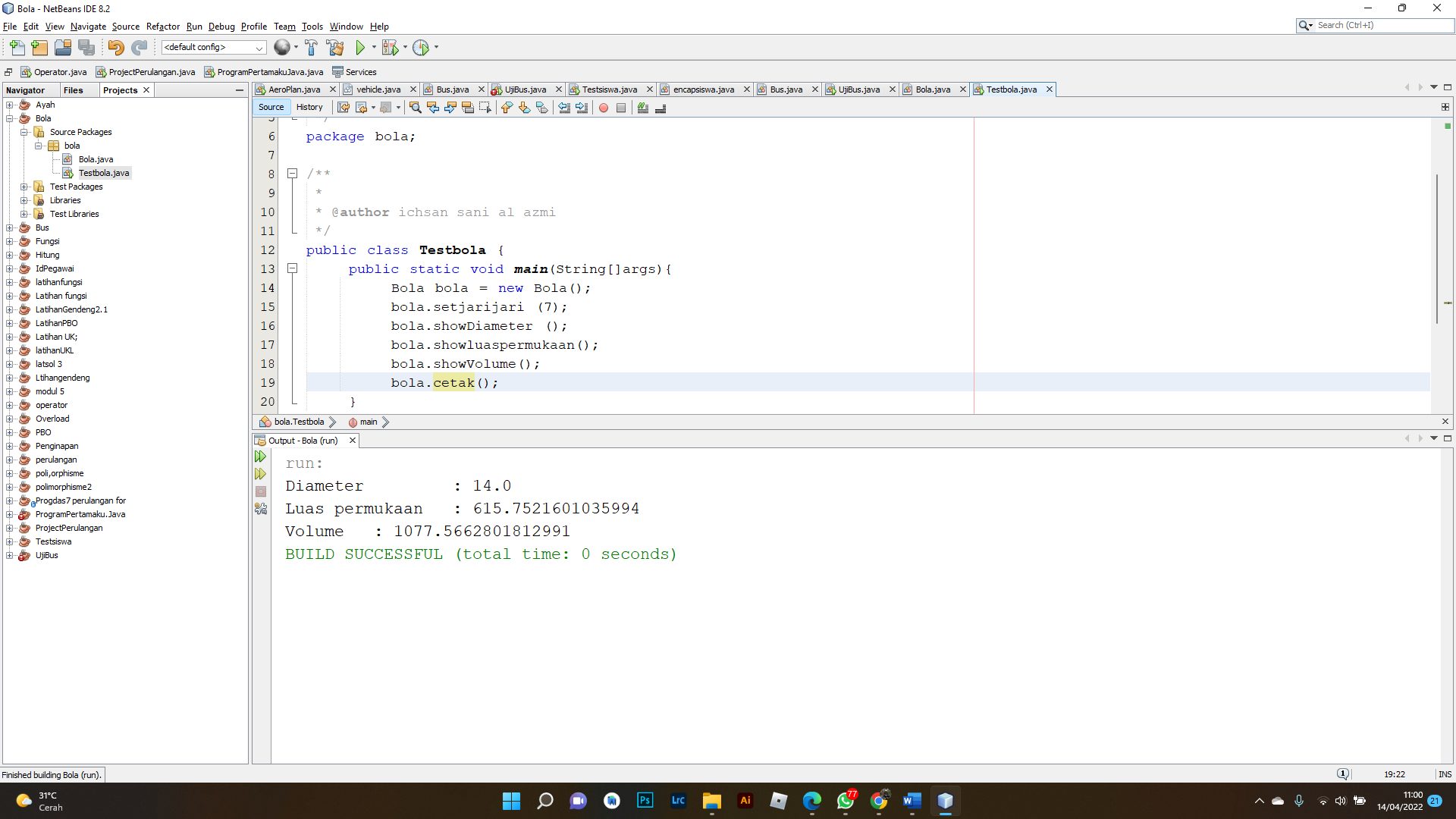Select Testbola.java in the project tree

click(x=104, y=173)
